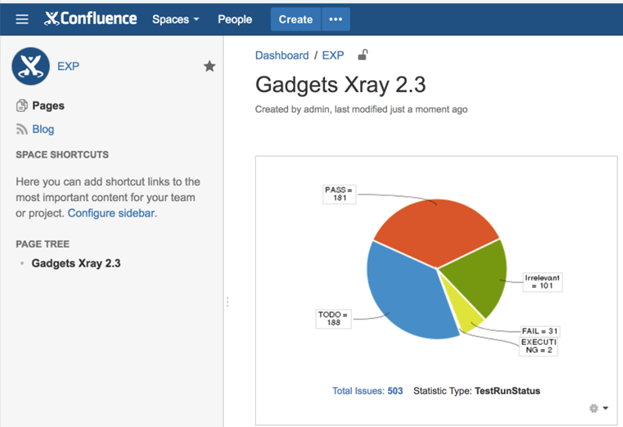Open the Total Issues: 503 link
Viewport: 623px width, 427px height.
tap(368, 391)
